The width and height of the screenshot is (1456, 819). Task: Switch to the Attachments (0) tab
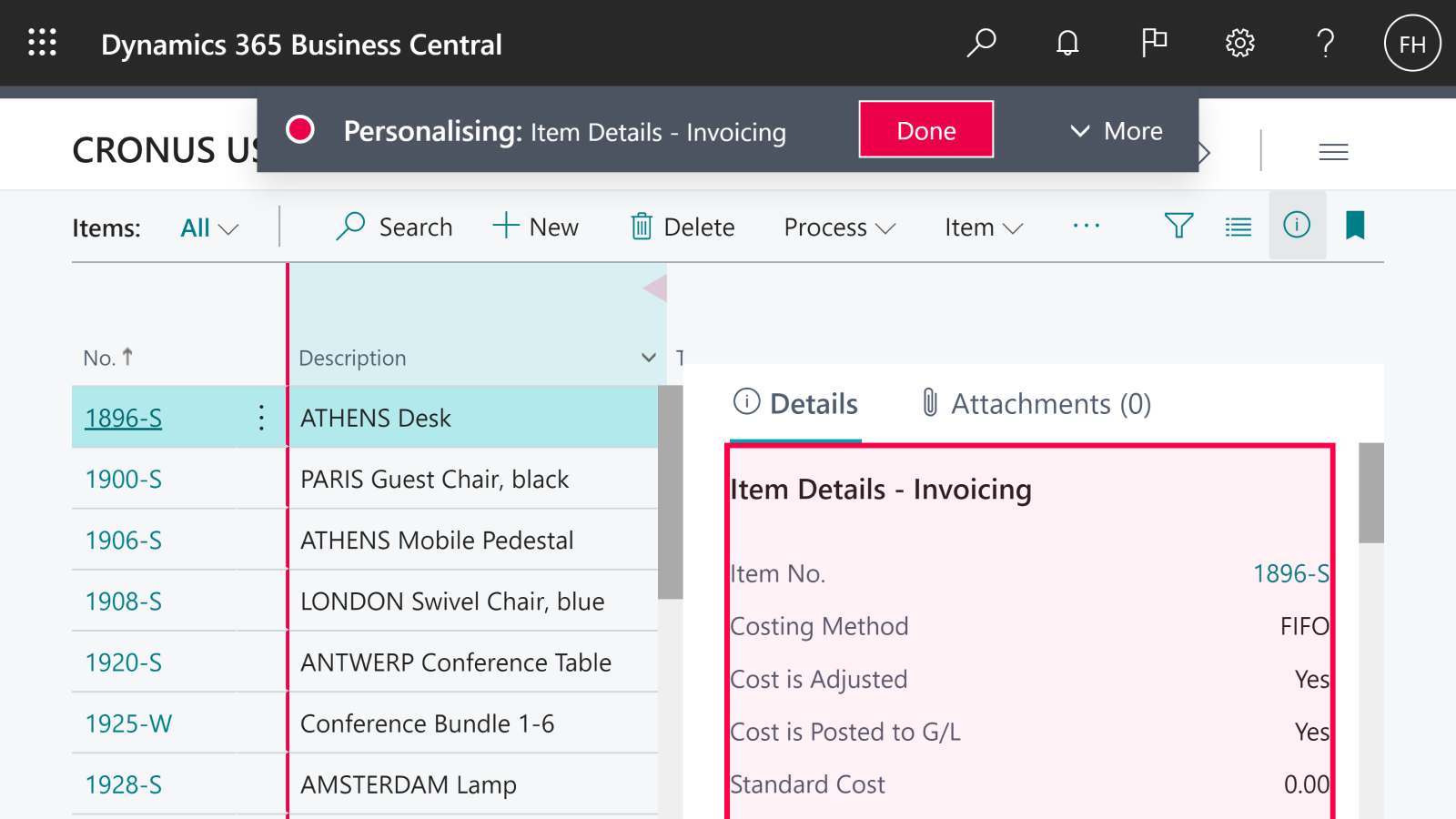click(x=1036, y=403)
